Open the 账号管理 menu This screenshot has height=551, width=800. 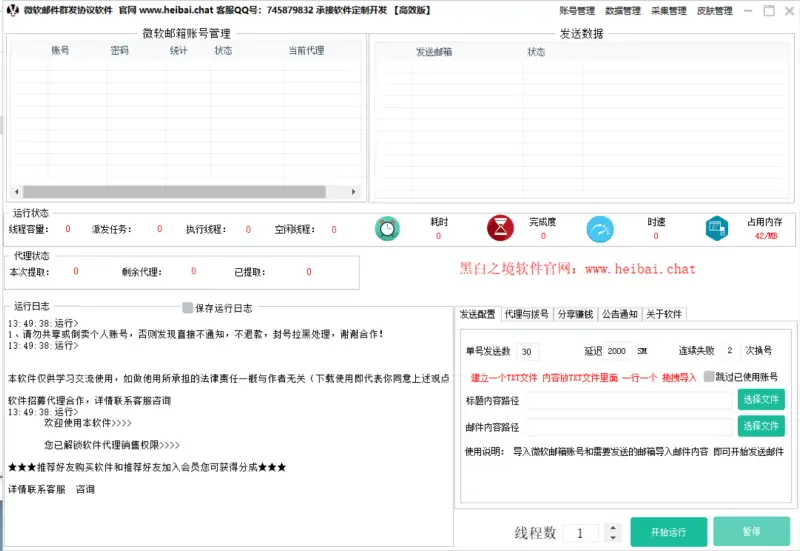(577, 11)
